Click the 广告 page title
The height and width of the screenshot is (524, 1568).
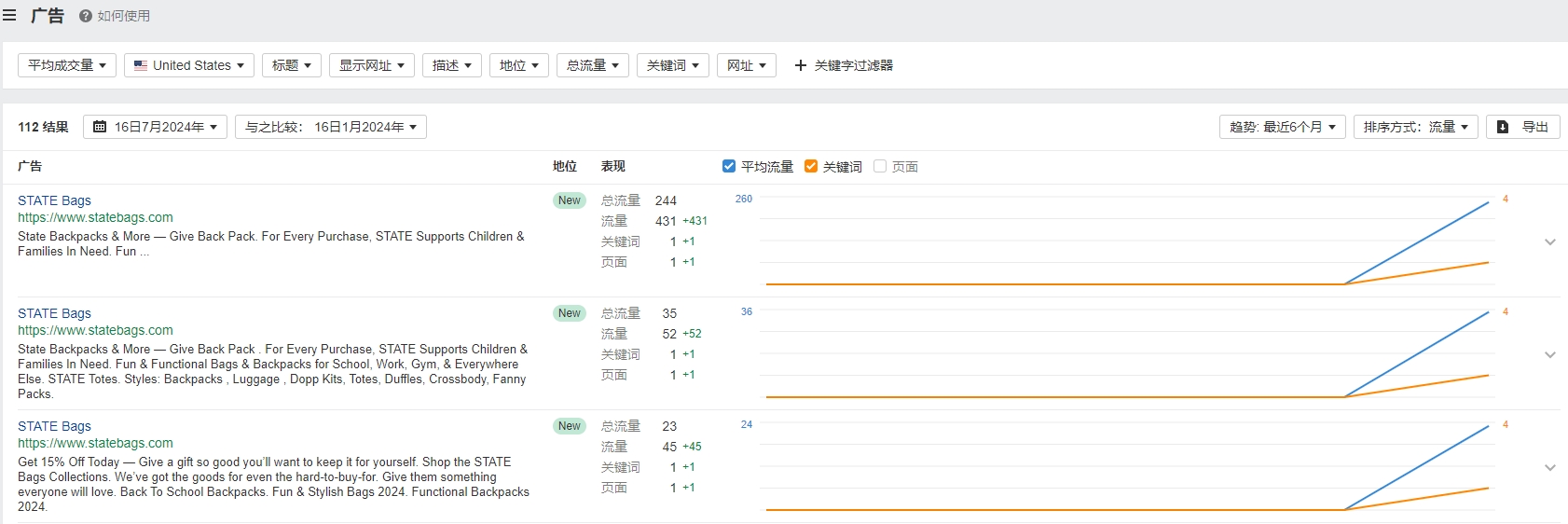point(48,16)
